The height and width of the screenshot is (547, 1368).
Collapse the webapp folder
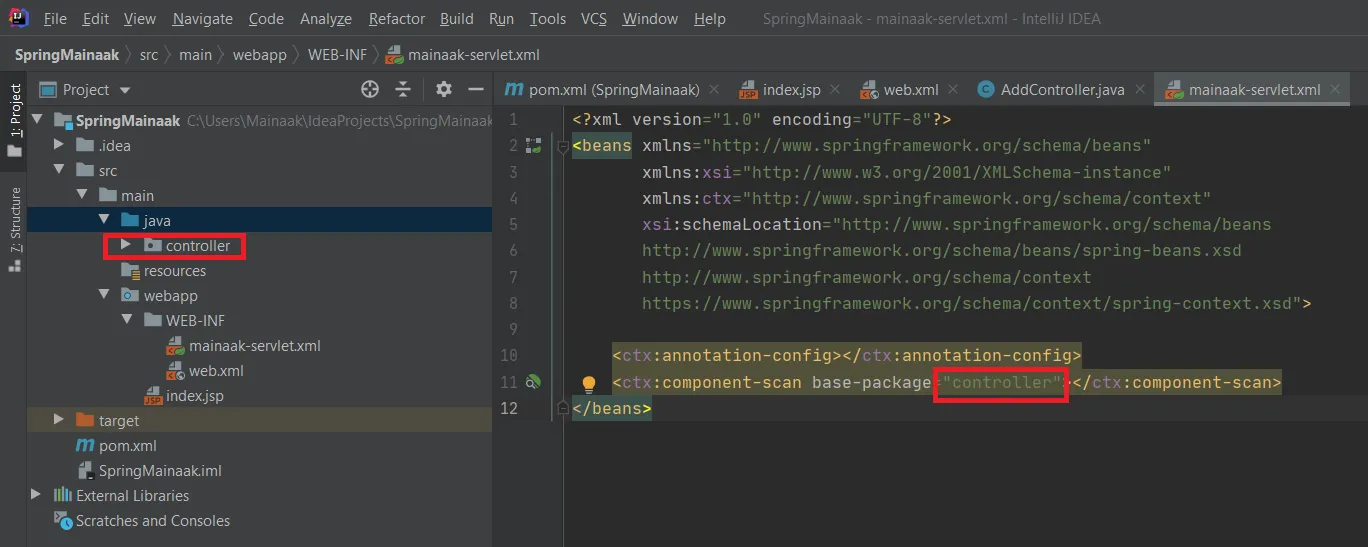[x=104, y=295]
